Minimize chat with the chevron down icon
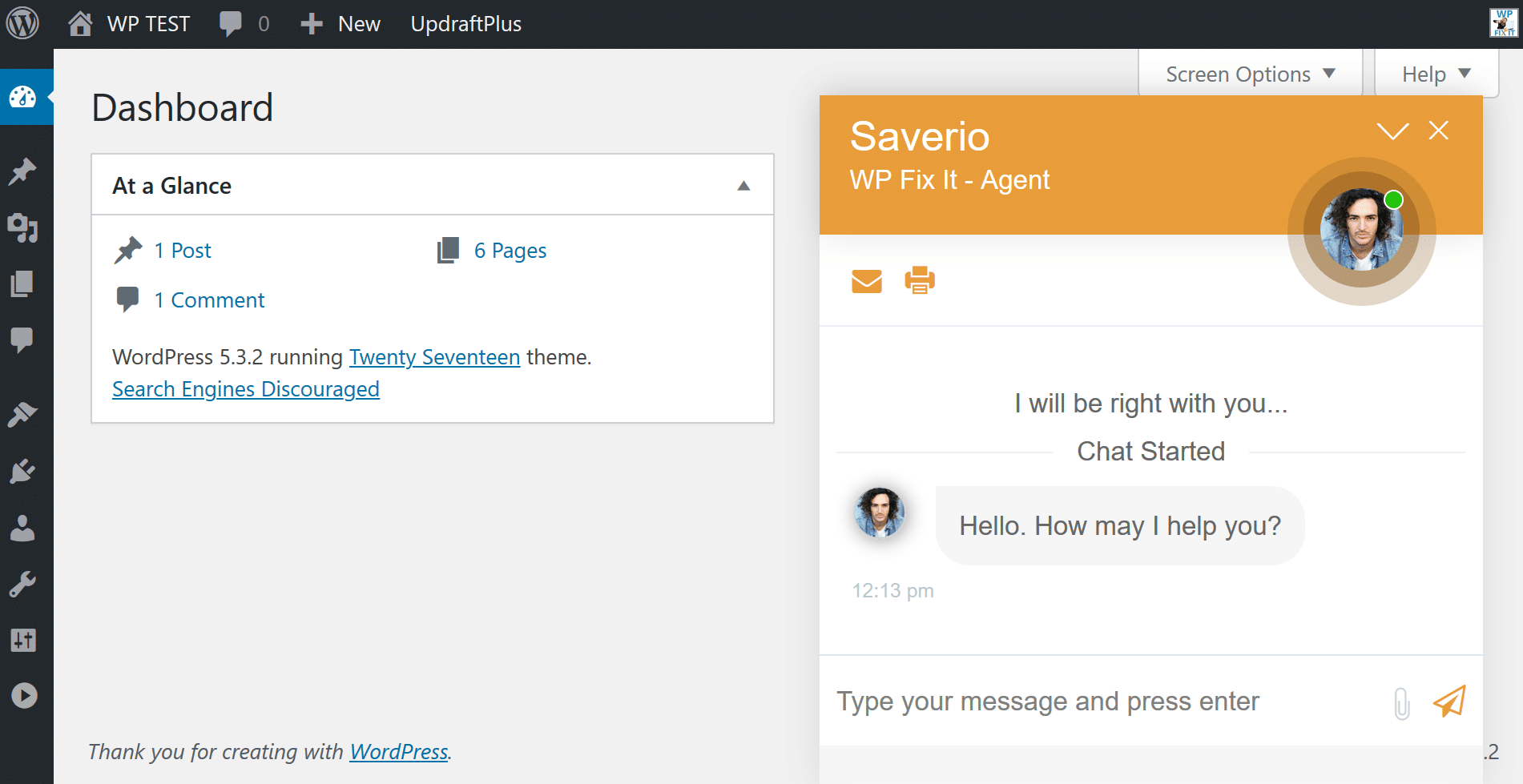1523x784 pixels. (1392, 131)
